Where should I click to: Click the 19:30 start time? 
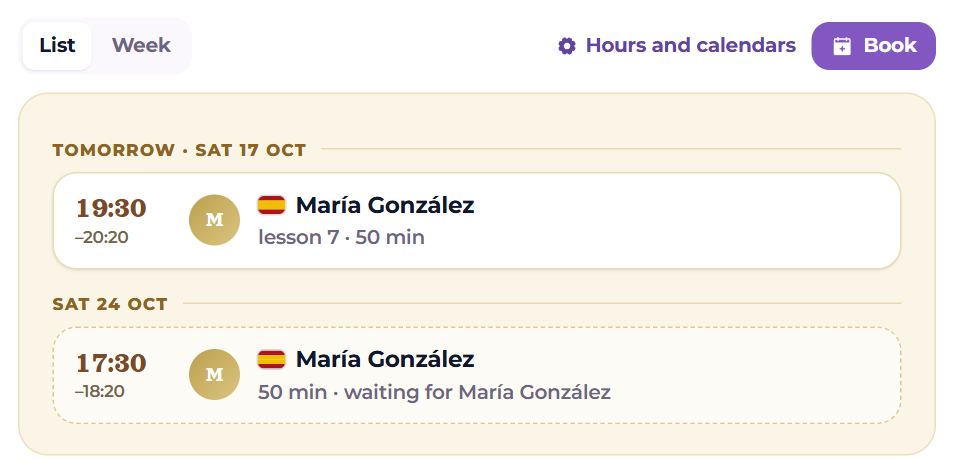click(x=111, y=209)
